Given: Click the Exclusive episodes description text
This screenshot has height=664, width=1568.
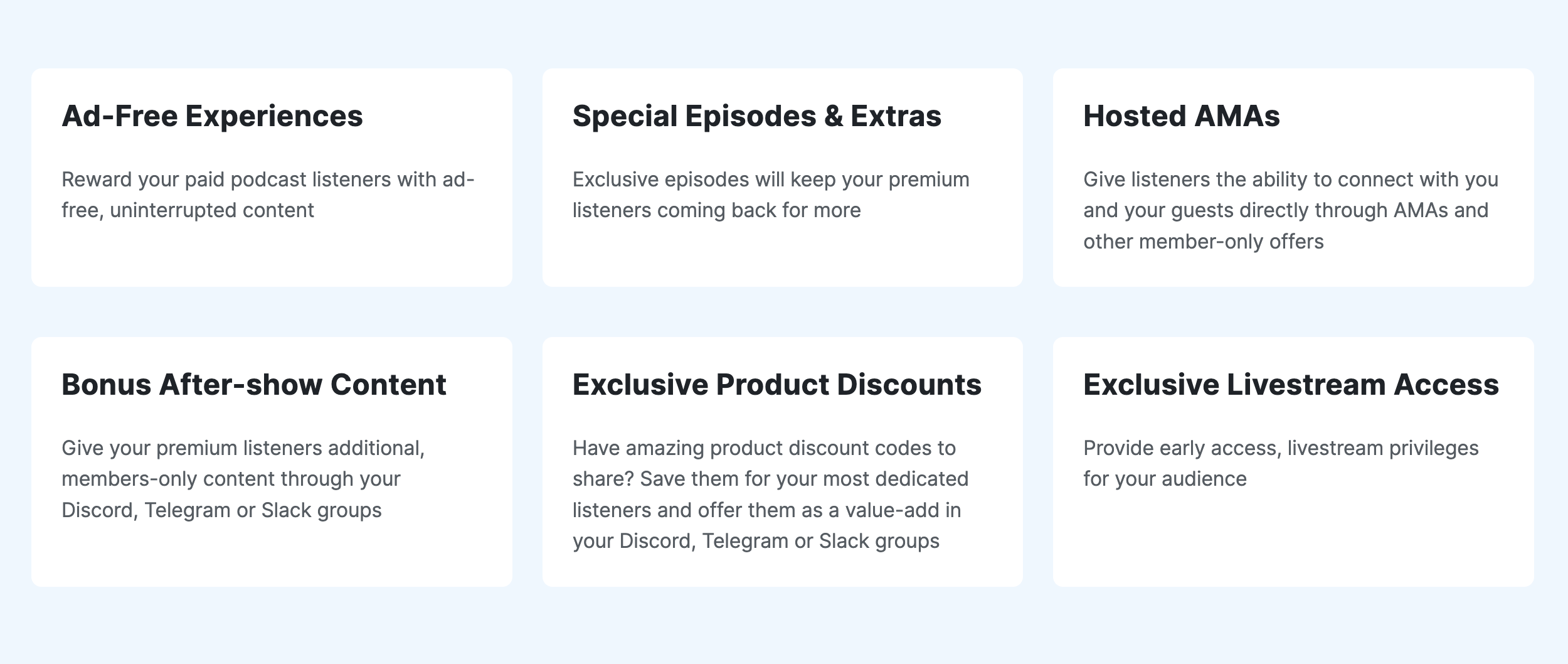Looking at the screenshot, I should [771, 195].
